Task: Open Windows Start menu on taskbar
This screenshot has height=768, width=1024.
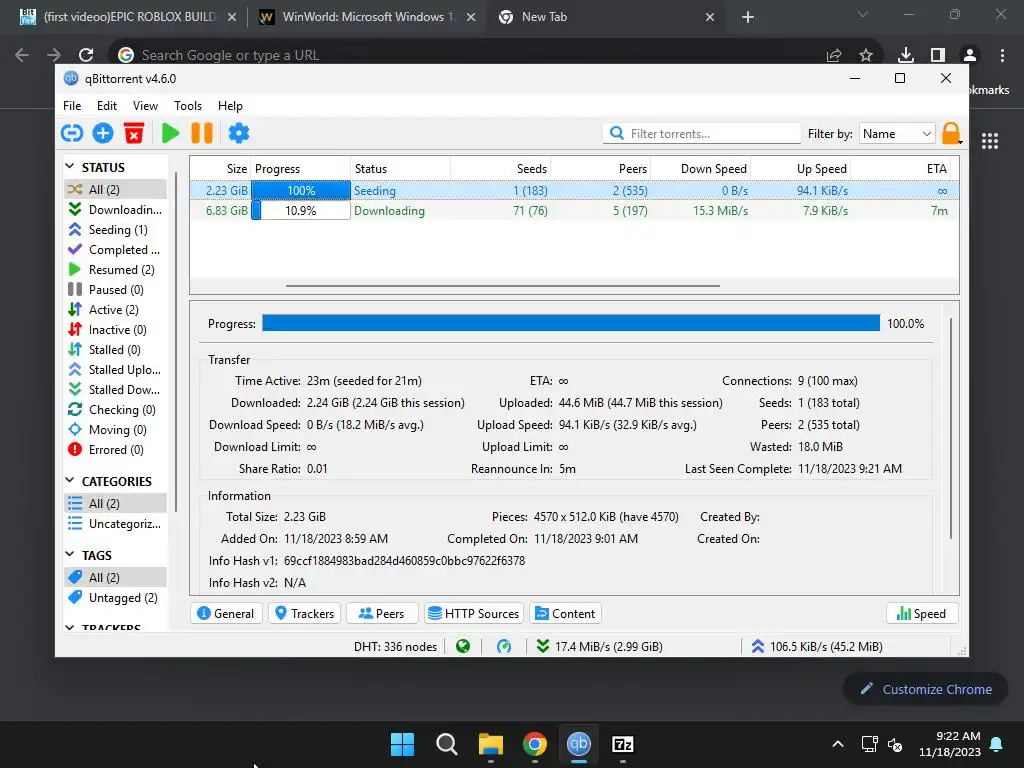Action: pyautogui.click(x=402, y=744)
